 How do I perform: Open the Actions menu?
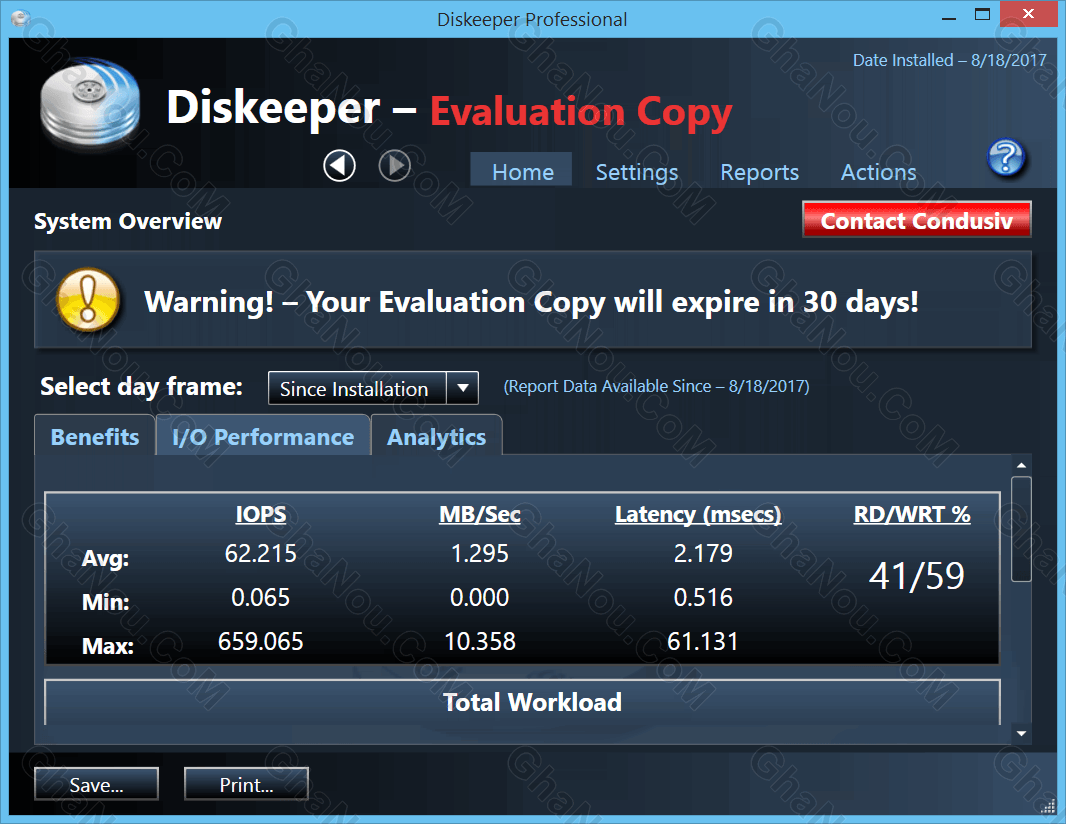tap(878, 172)
